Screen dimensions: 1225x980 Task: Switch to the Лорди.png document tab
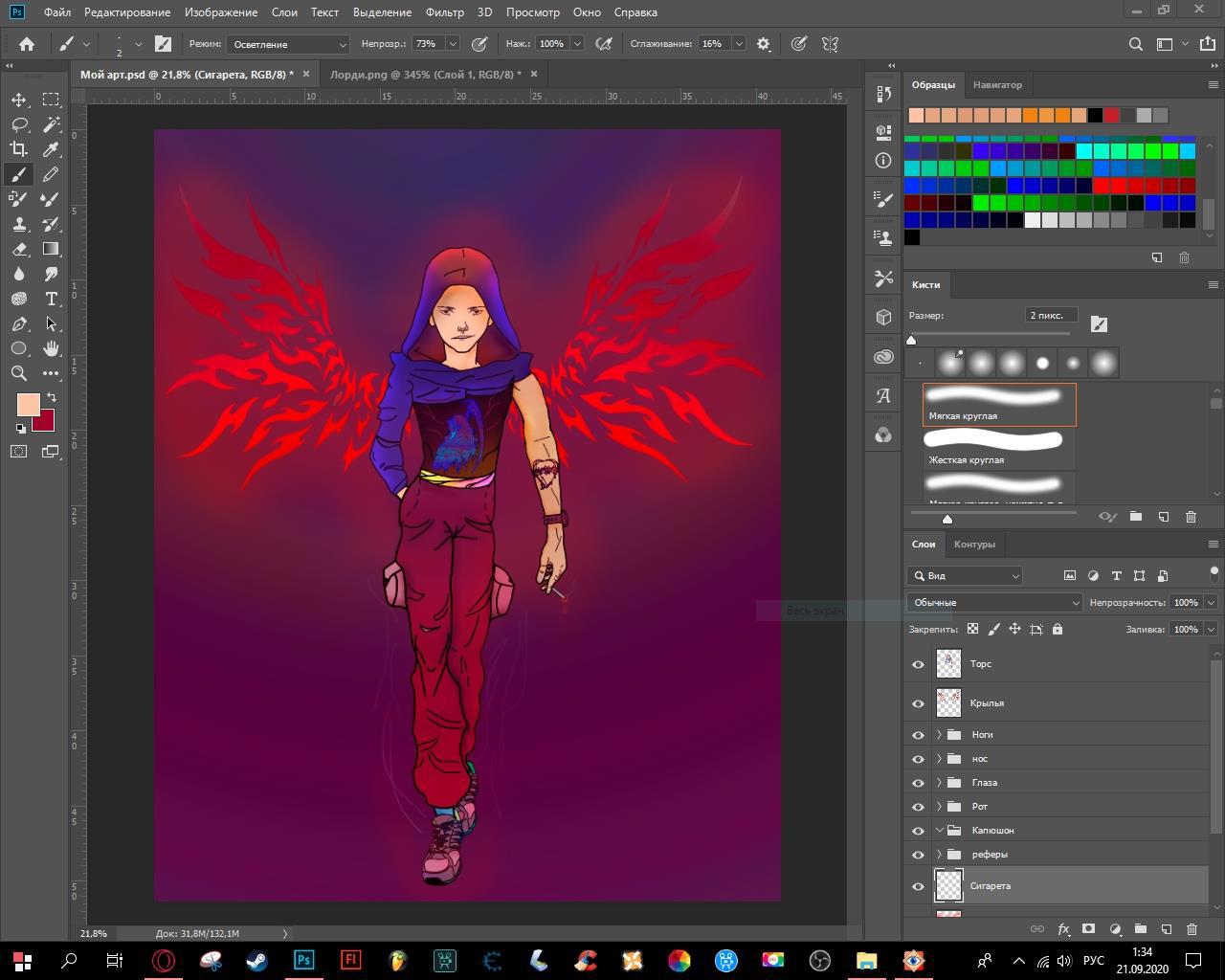(425, 75)
